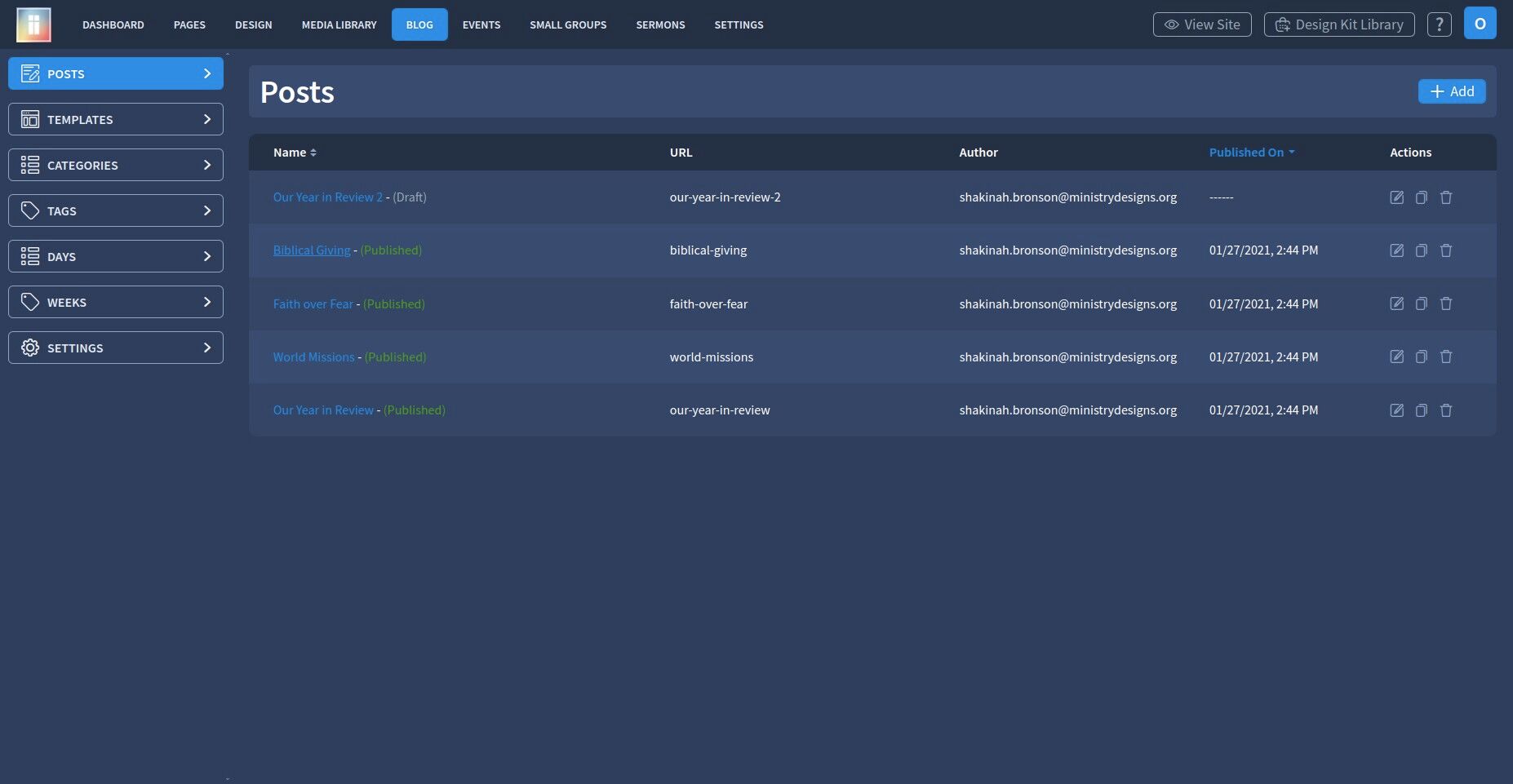
Task: Click edit icon for Our Year in Review 2 draft
Action: coord(1396,197)
